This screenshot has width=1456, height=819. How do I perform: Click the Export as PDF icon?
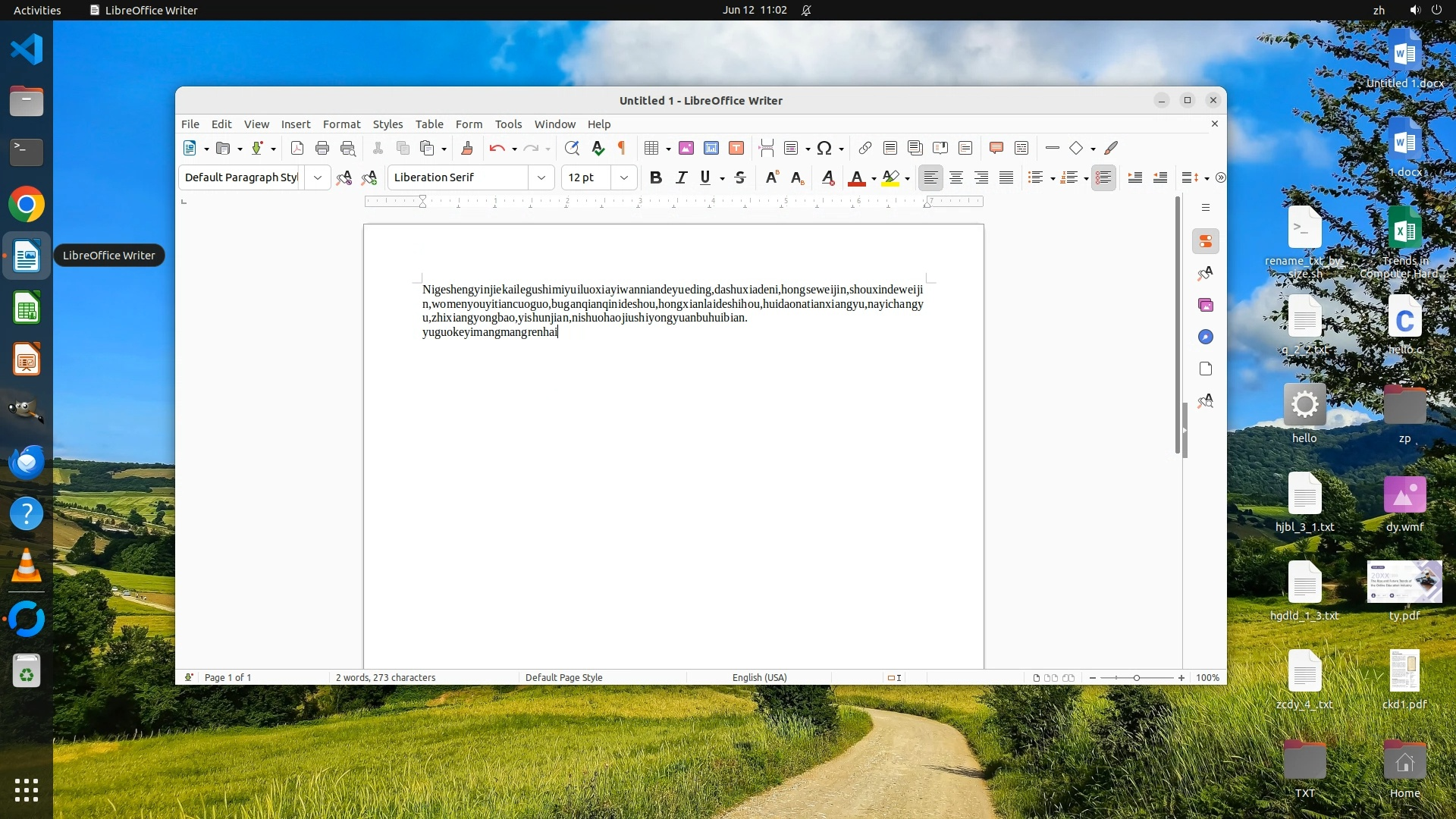pos(297,148)
